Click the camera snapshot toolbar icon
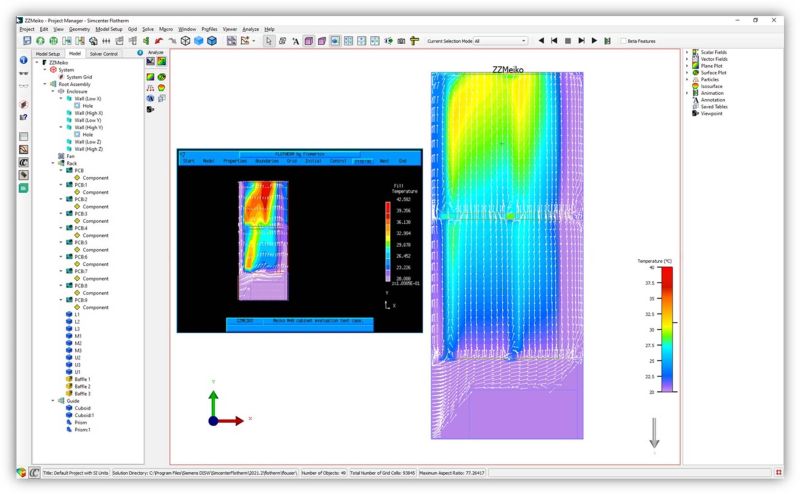The image size is (800, 494). coord(402,41)
